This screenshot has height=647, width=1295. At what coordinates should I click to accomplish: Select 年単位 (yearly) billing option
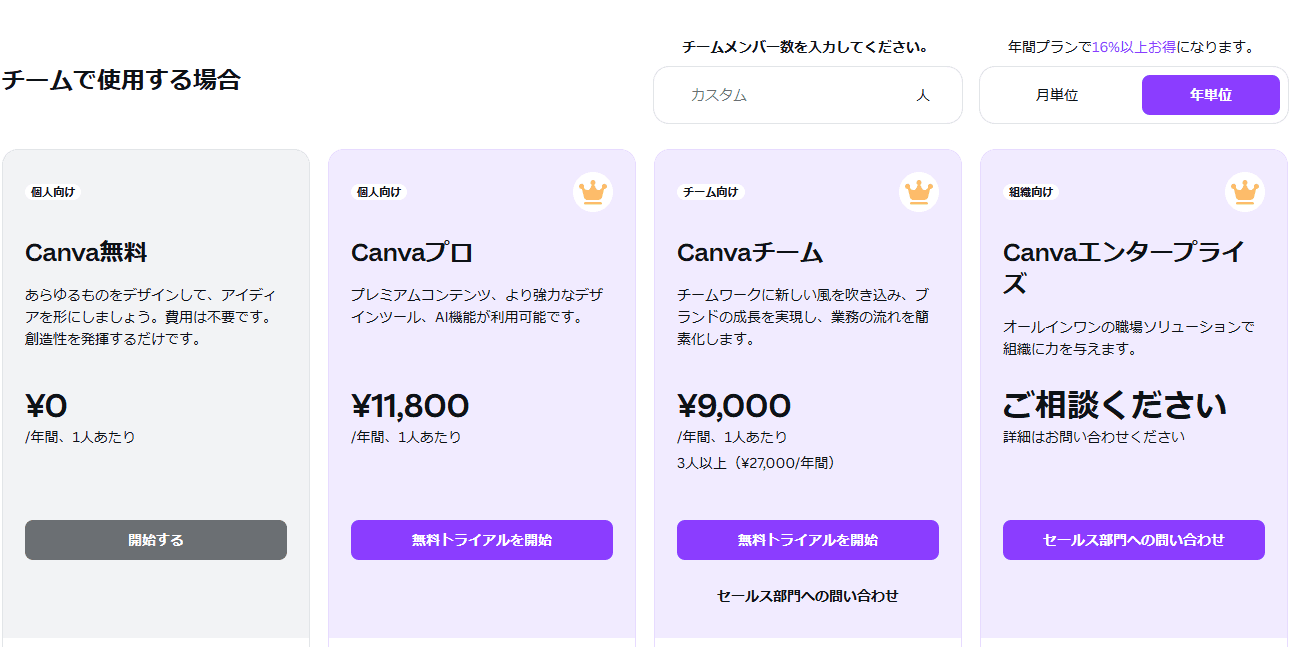(1210, 95)
